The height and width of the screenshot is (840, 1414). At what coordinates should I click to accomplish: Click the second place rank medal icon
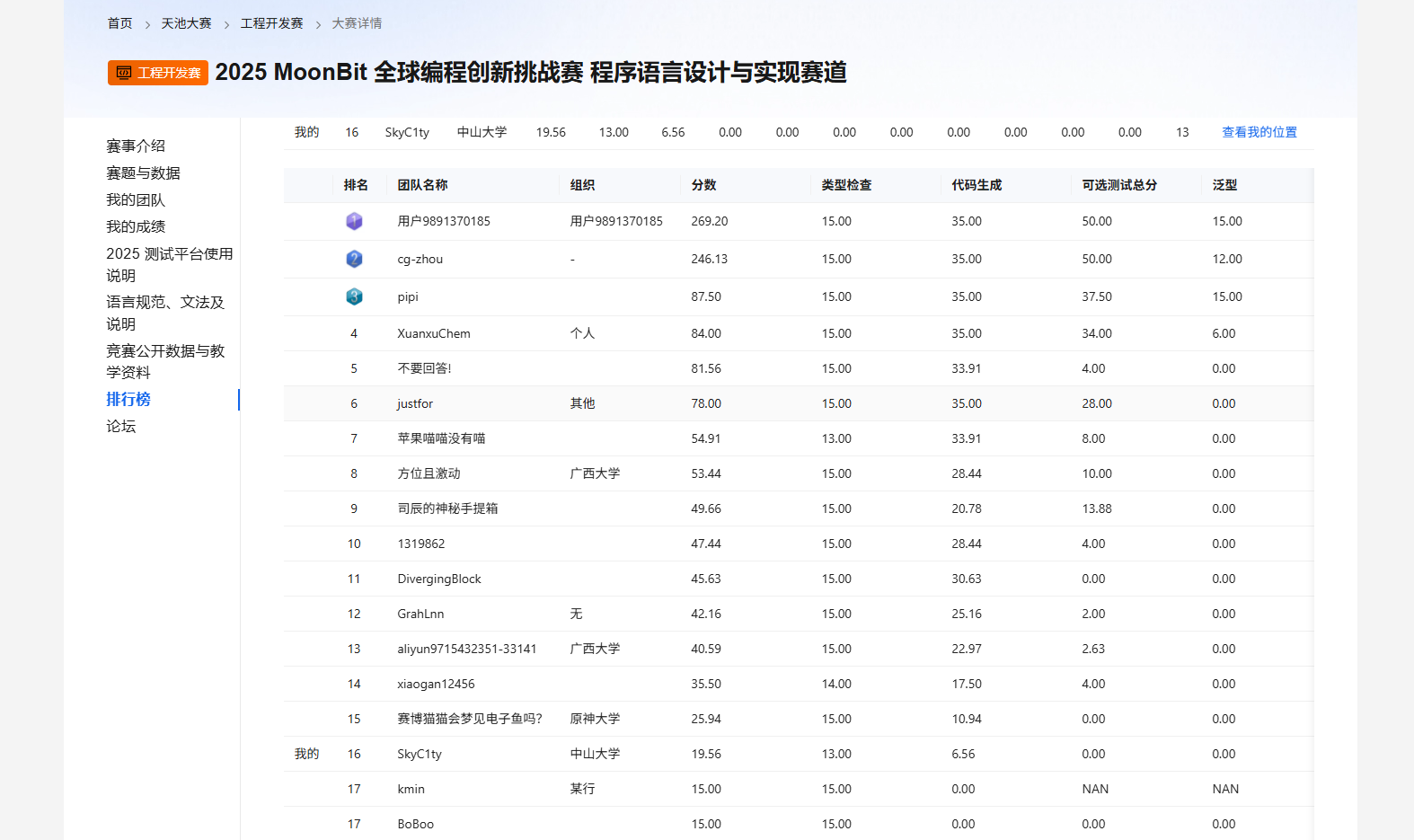(x=354, y=259)
